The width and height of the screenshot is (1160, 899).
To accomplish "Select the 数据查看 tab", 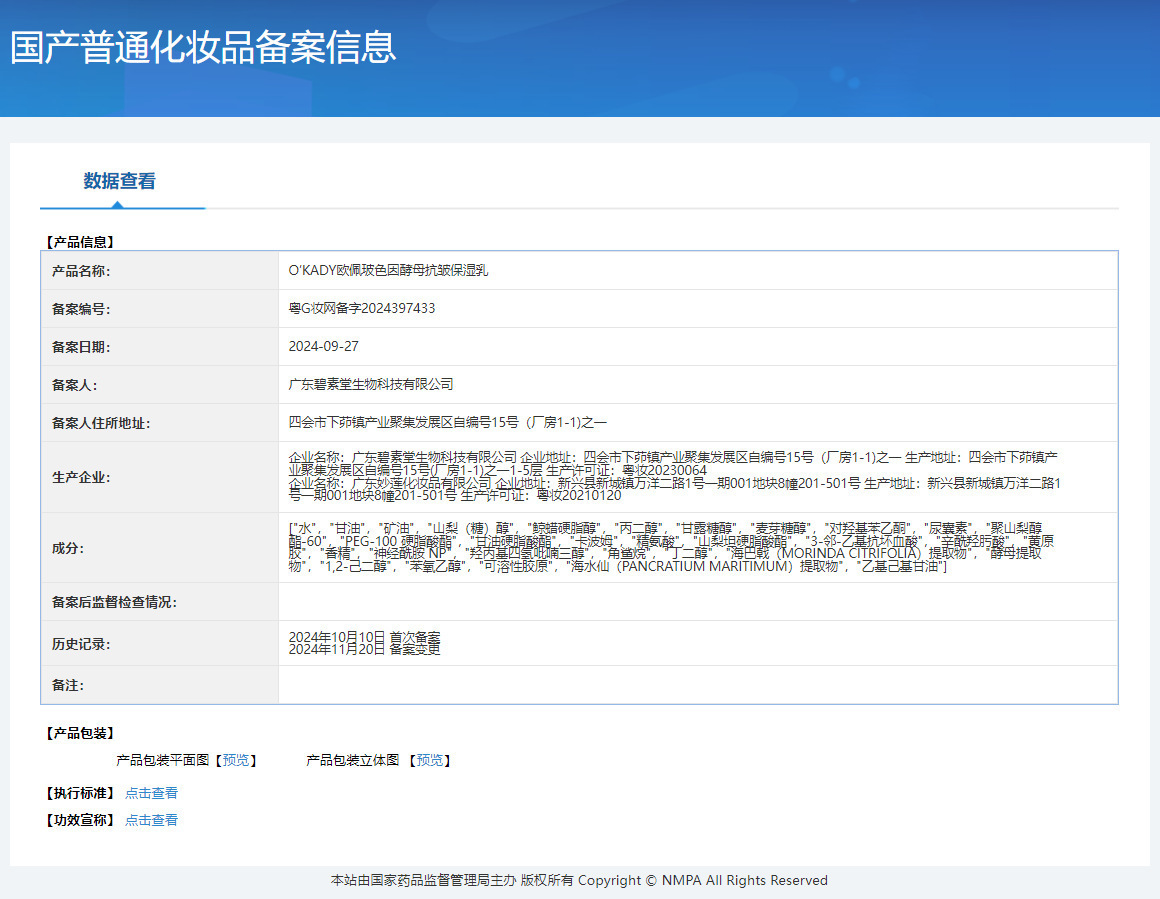I will (120, 181).
